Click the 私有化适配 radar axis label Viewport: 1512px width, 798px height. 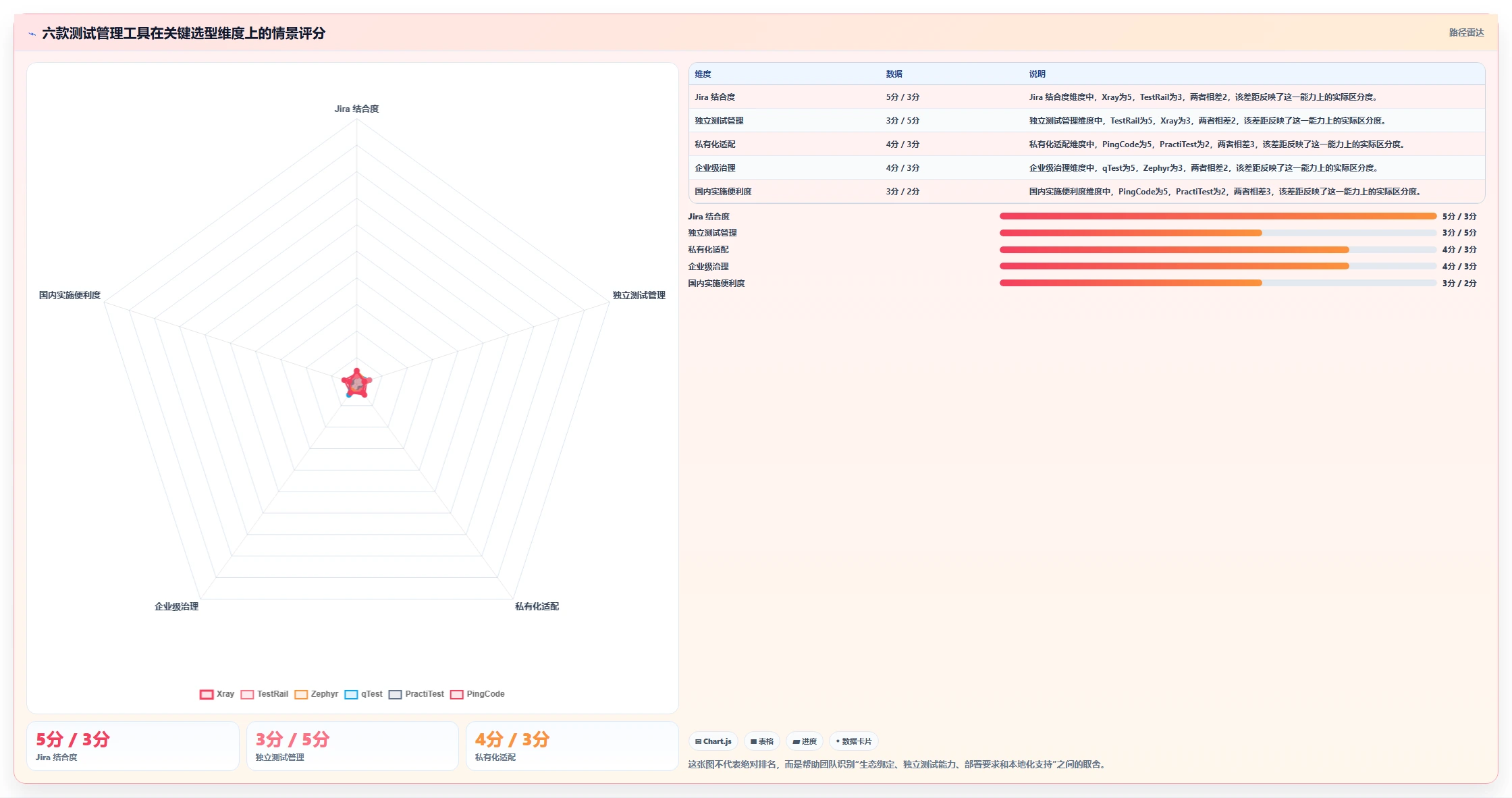click(x=537, y=606)
